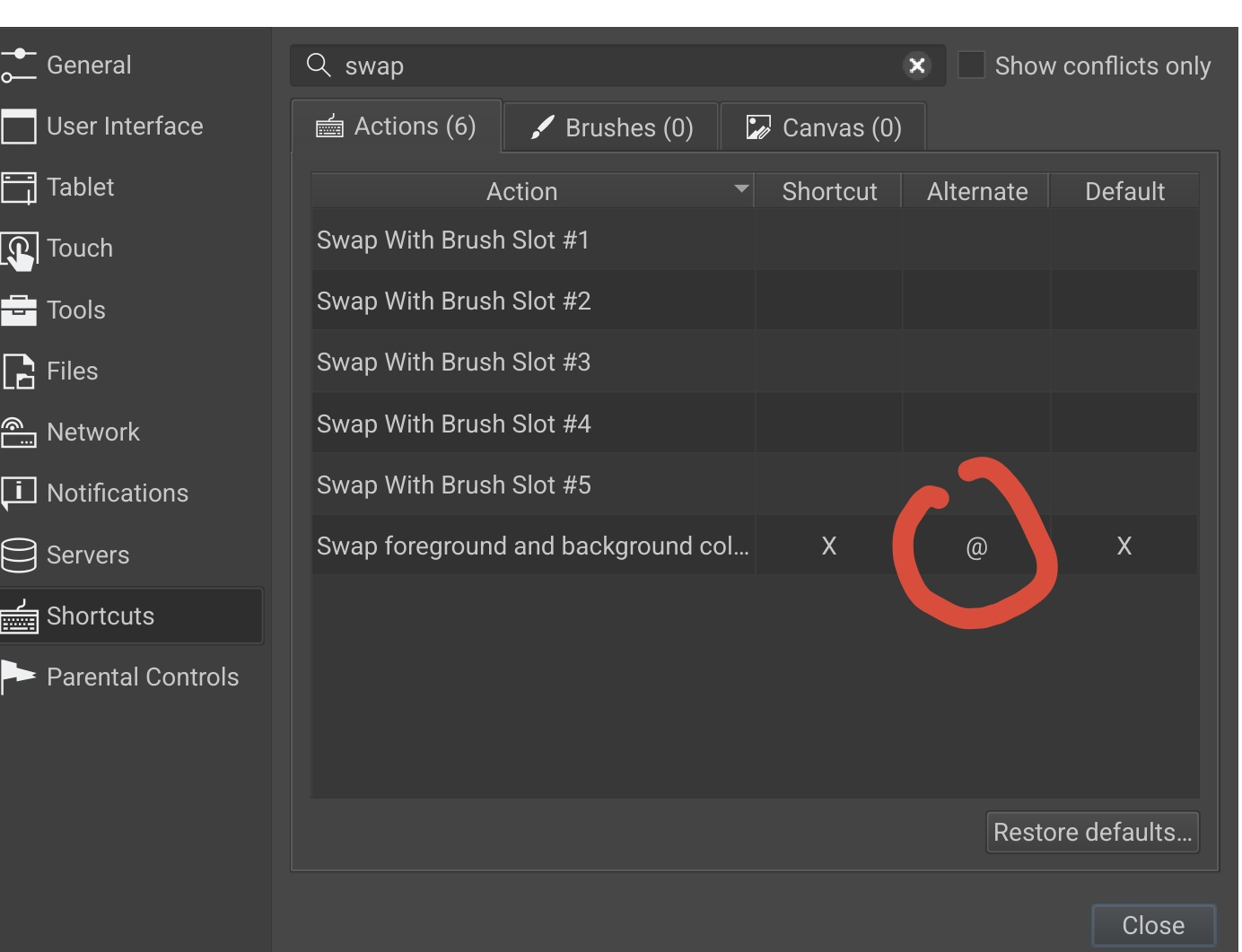Screen dimensions: 1242x952
Task: Select the Swap With Brush Slot #3 row
Action: (532, 362)
